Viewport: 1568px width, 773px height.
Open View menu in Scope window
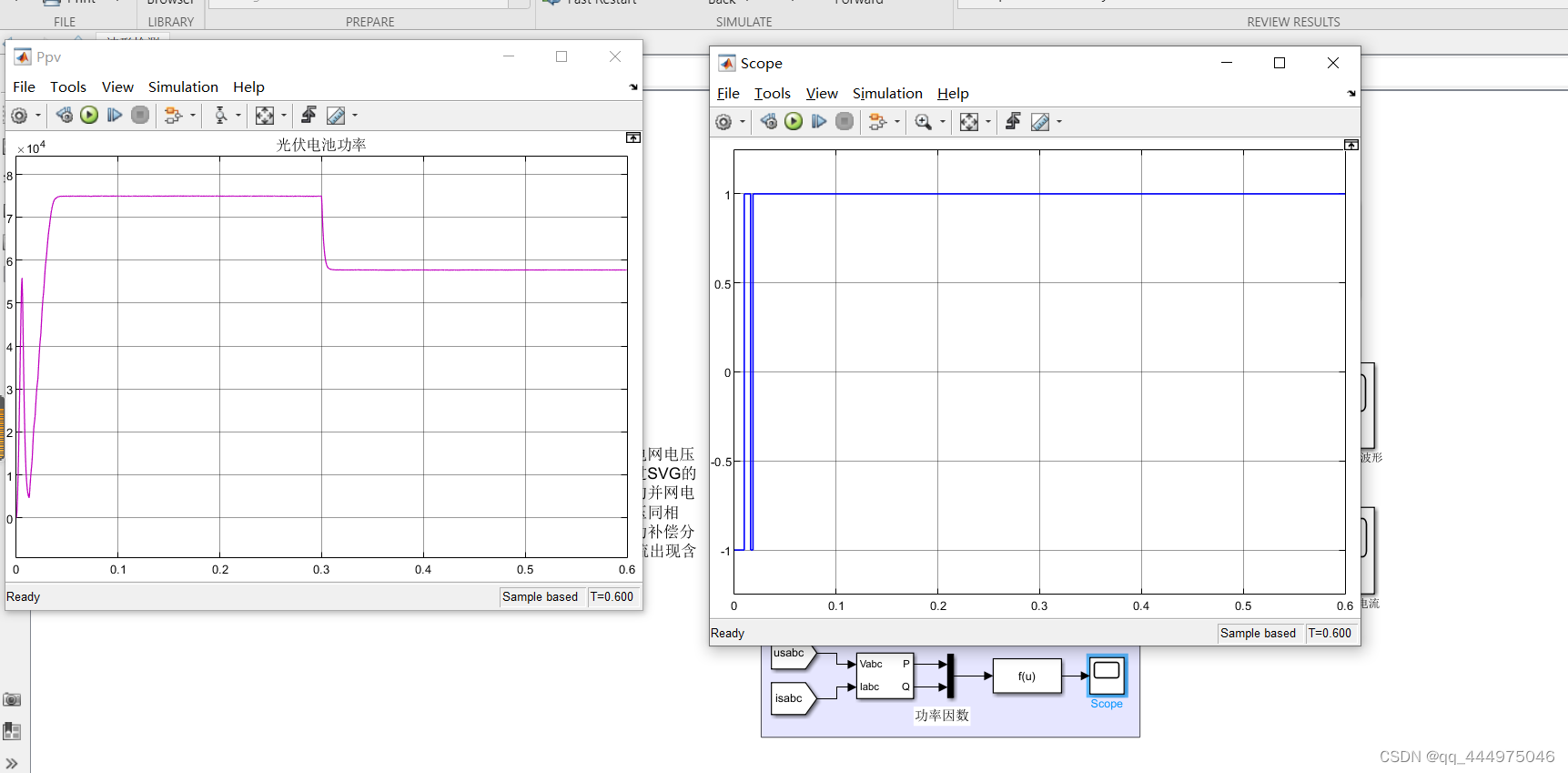822,93
